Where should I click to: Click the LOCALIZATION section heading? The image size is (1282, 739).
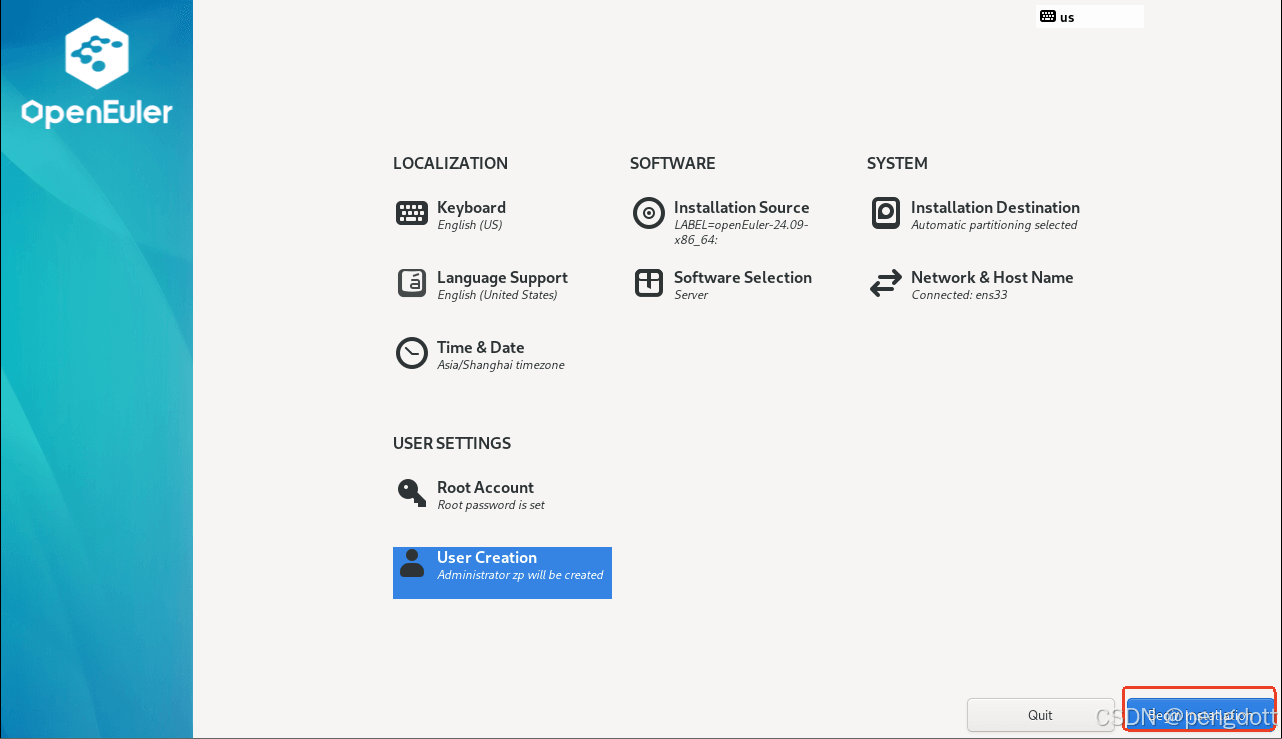click(450, 163)
